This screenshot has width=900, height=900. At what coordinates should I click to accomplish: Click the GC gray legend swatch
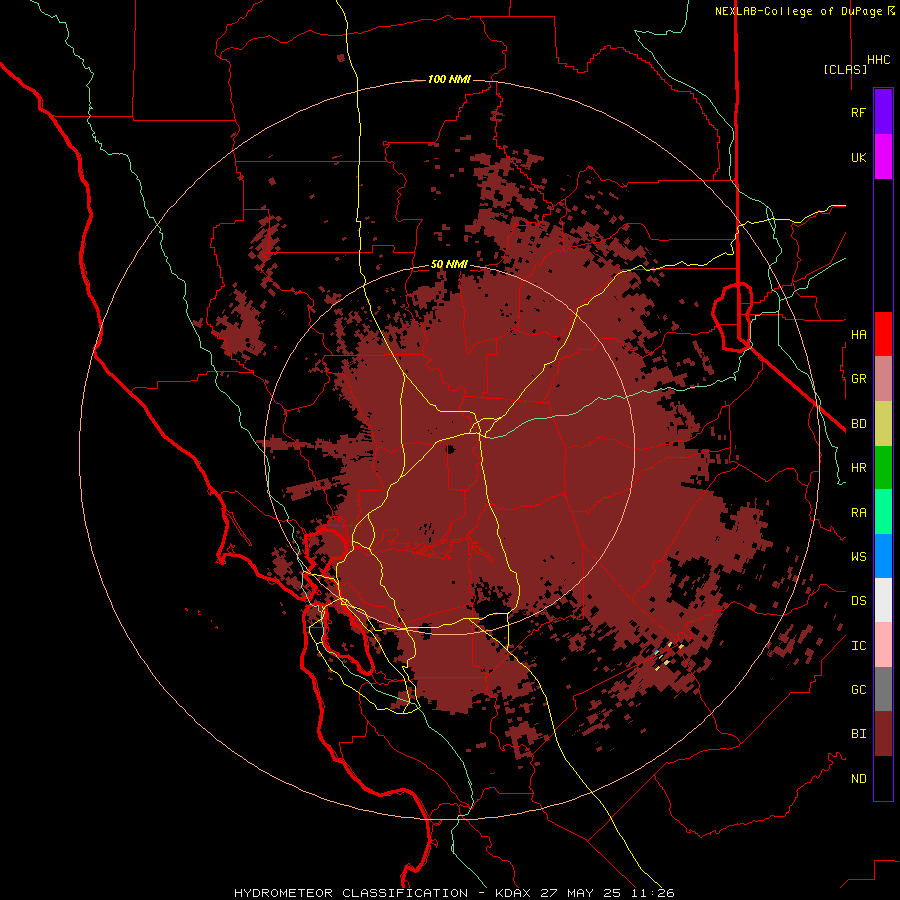(883, 689)
